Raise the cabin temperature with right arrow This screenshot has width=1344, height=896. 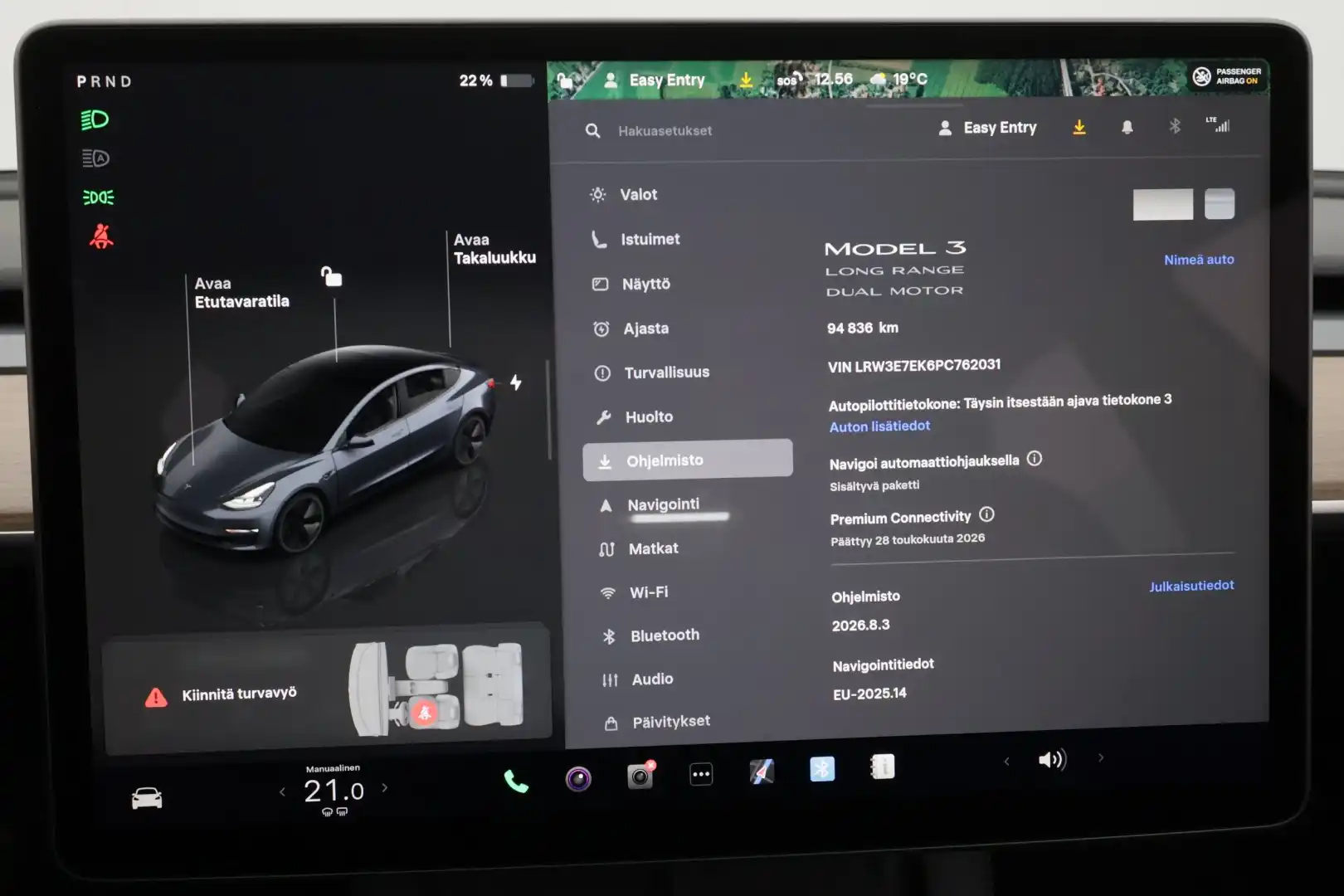click(x=385, y=788)
